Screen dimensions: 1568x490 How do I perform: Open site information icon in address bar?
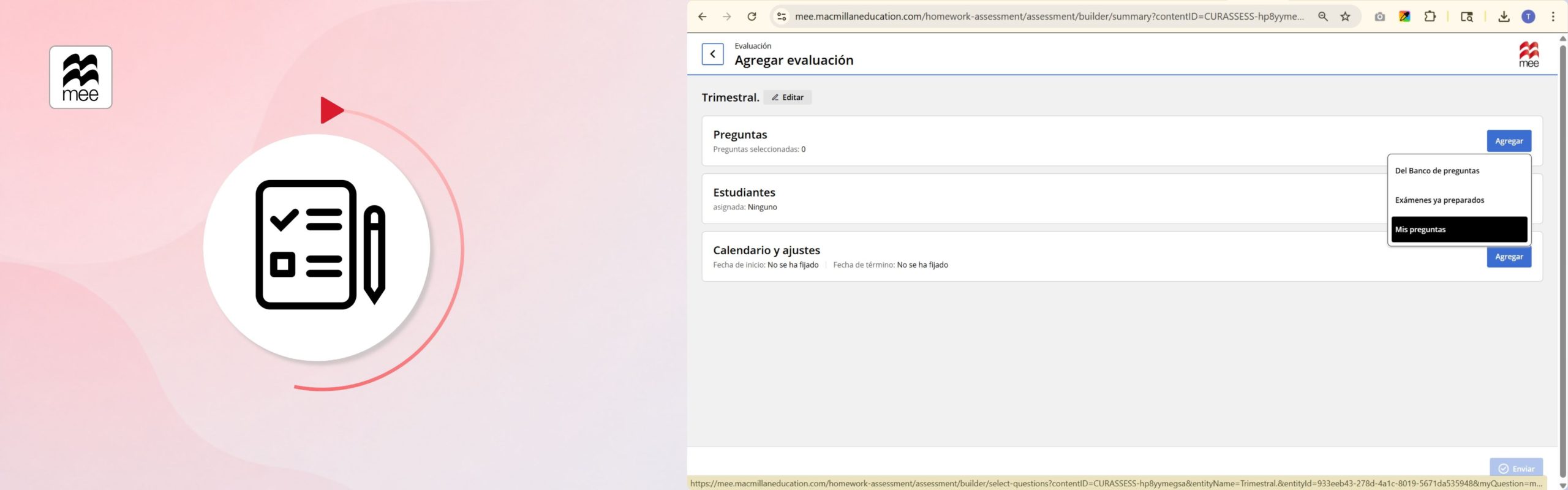[782, 17]
